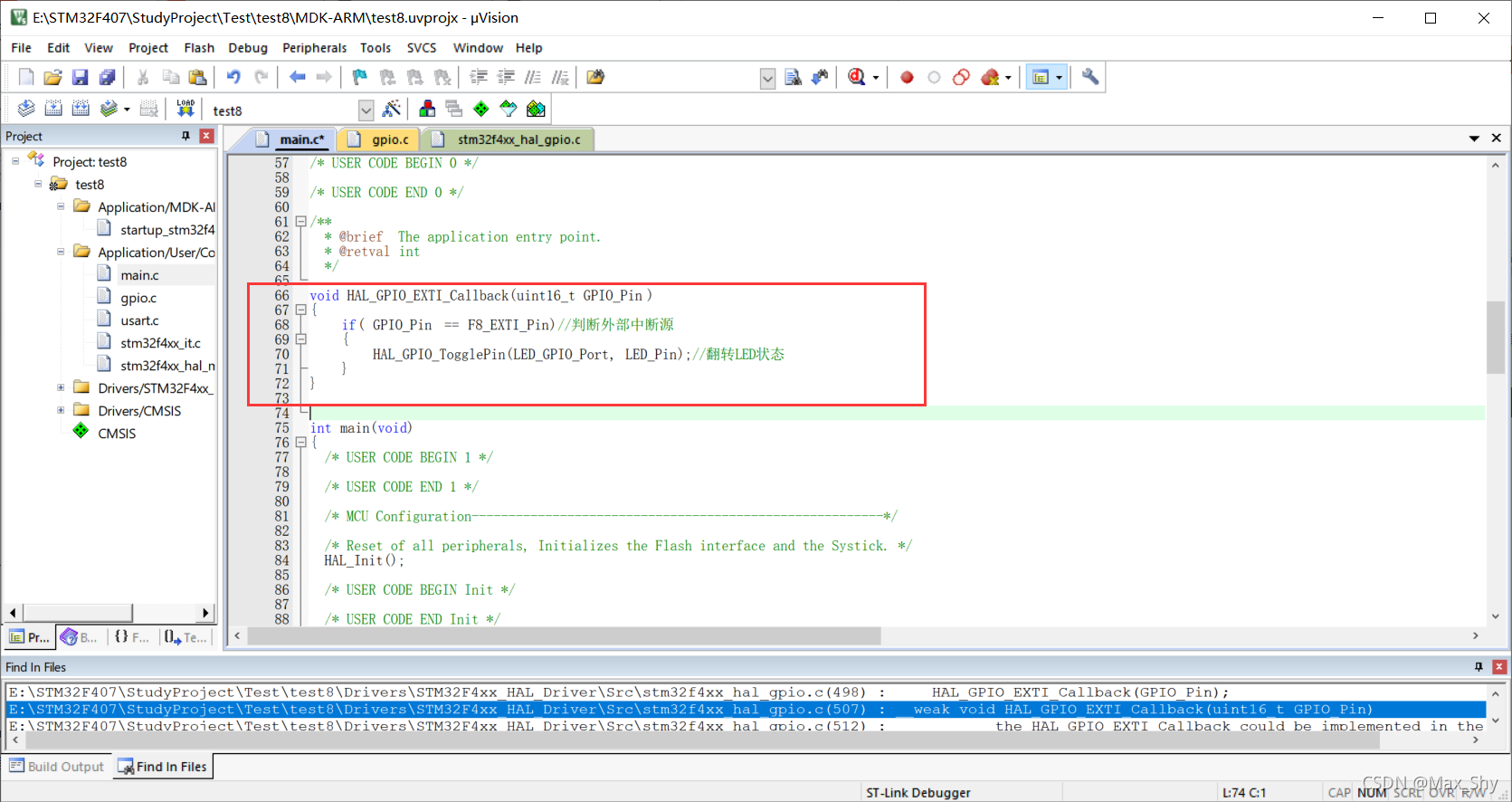Screen dimensions: 1512x802
Task: Switch to the gpio.c editor tab
Action: (381, 139)
